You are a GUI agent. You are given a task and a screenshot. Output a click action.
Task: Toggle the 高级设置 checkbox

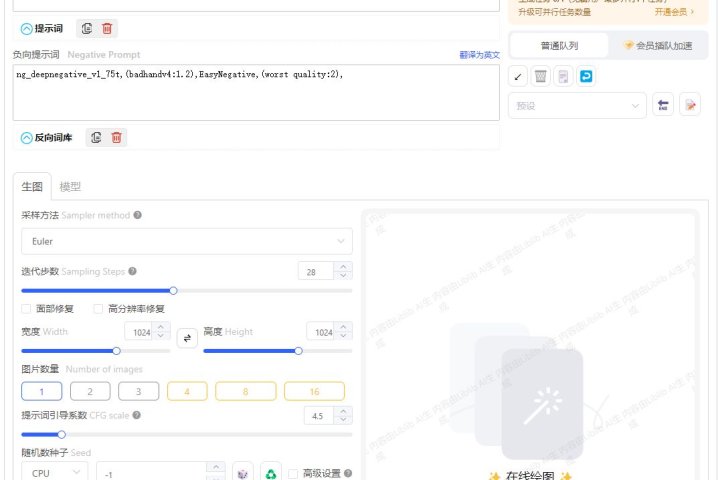click(x=293, y=474)
